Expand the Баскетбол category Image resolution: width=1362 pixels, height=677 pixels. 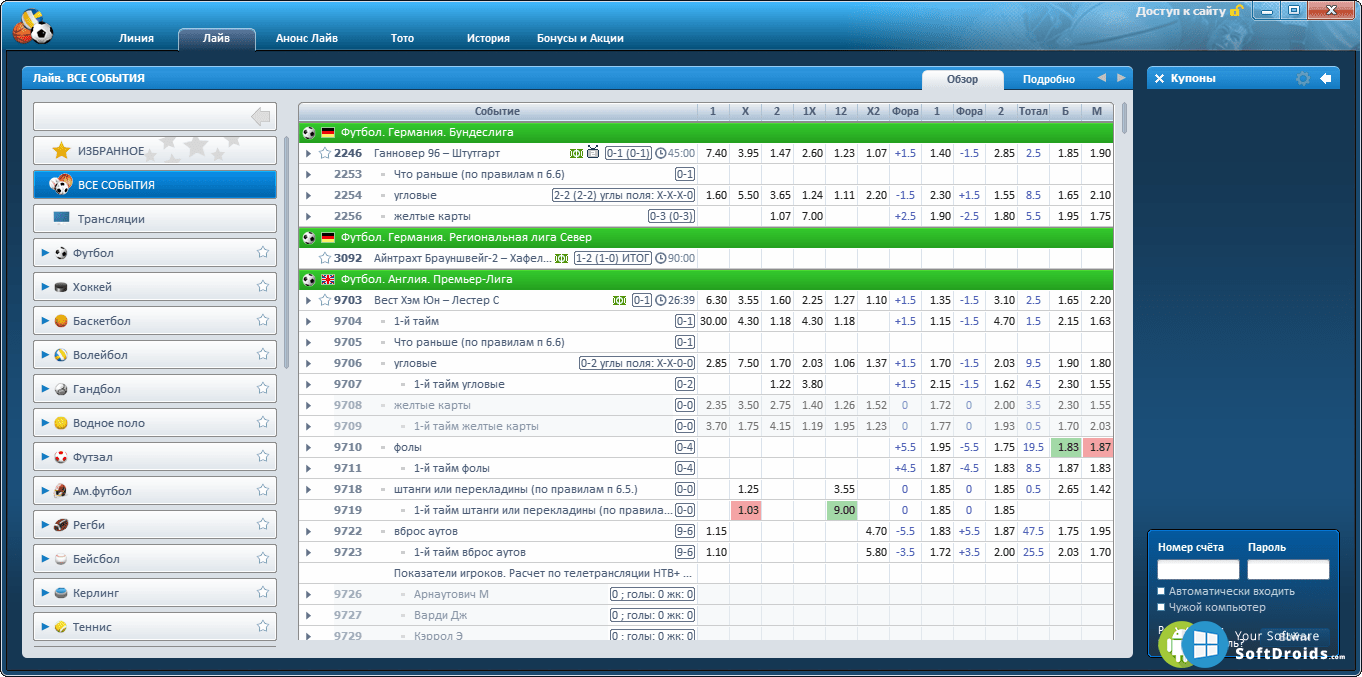tap(46, 321)
